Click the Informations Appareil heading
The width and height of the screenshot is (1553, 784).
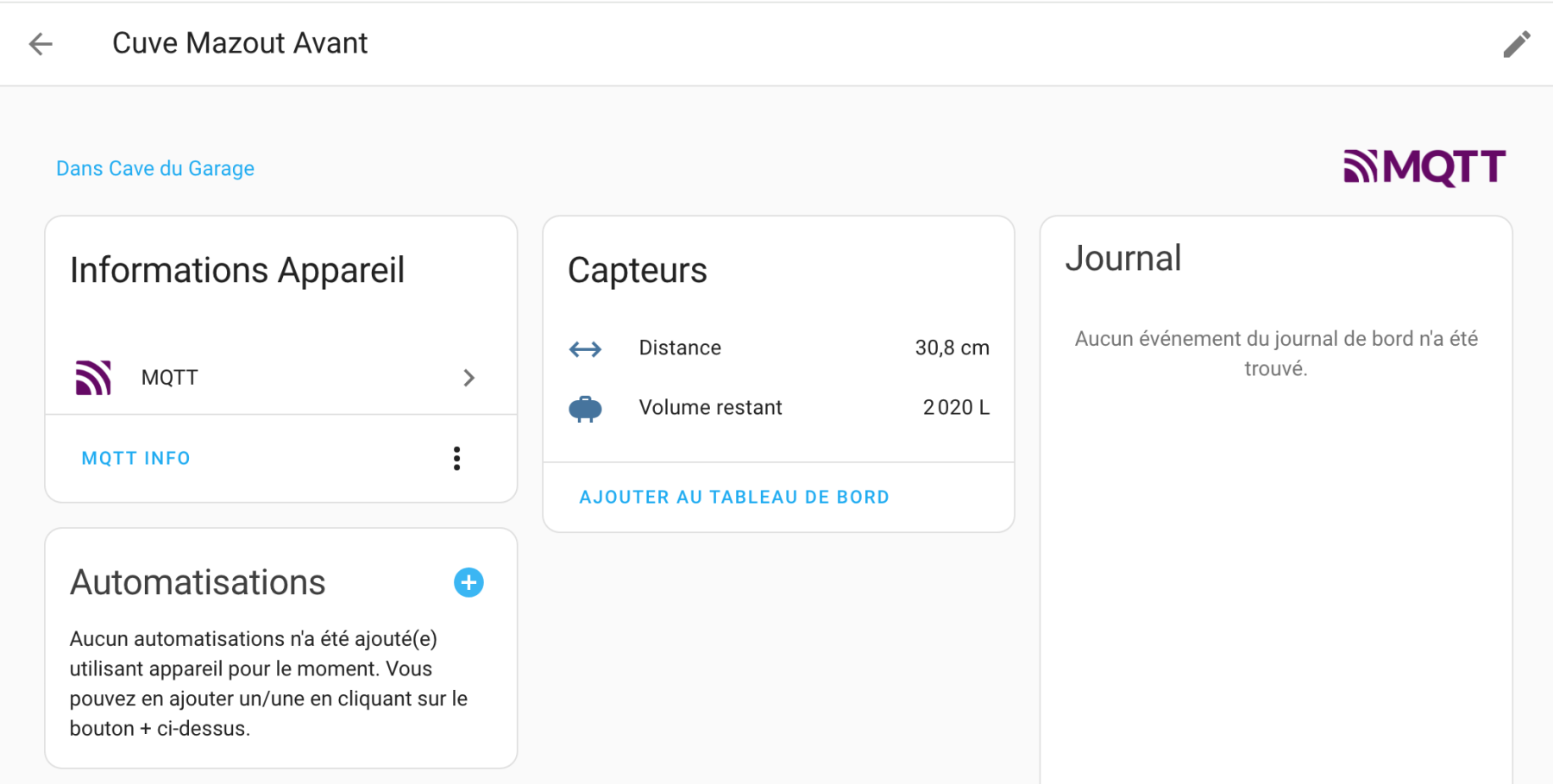point(237,271)
